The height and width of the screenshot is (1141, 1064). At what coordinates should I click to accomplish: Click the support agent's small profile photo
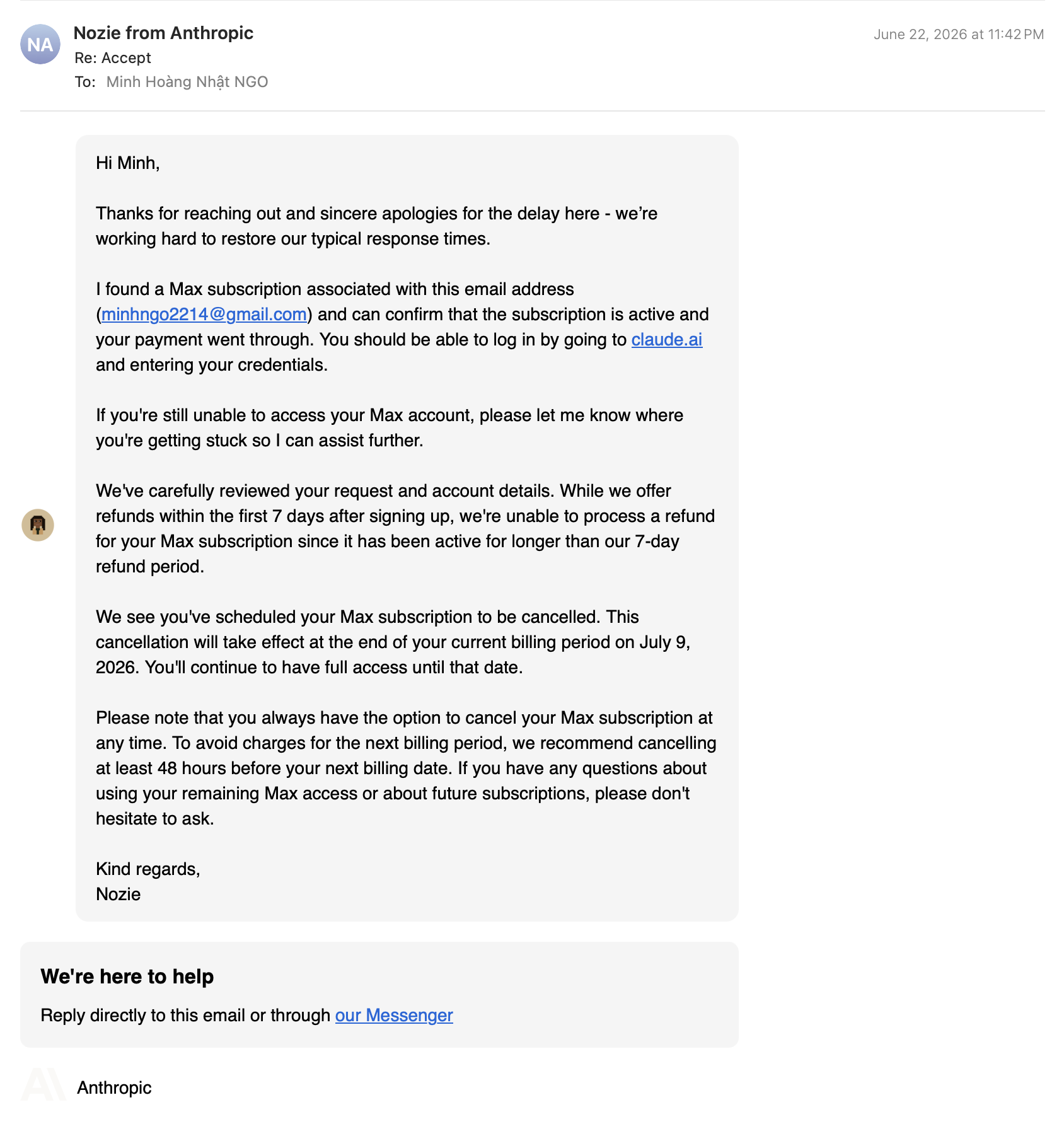pyautogui.click(x=38, y=525)
